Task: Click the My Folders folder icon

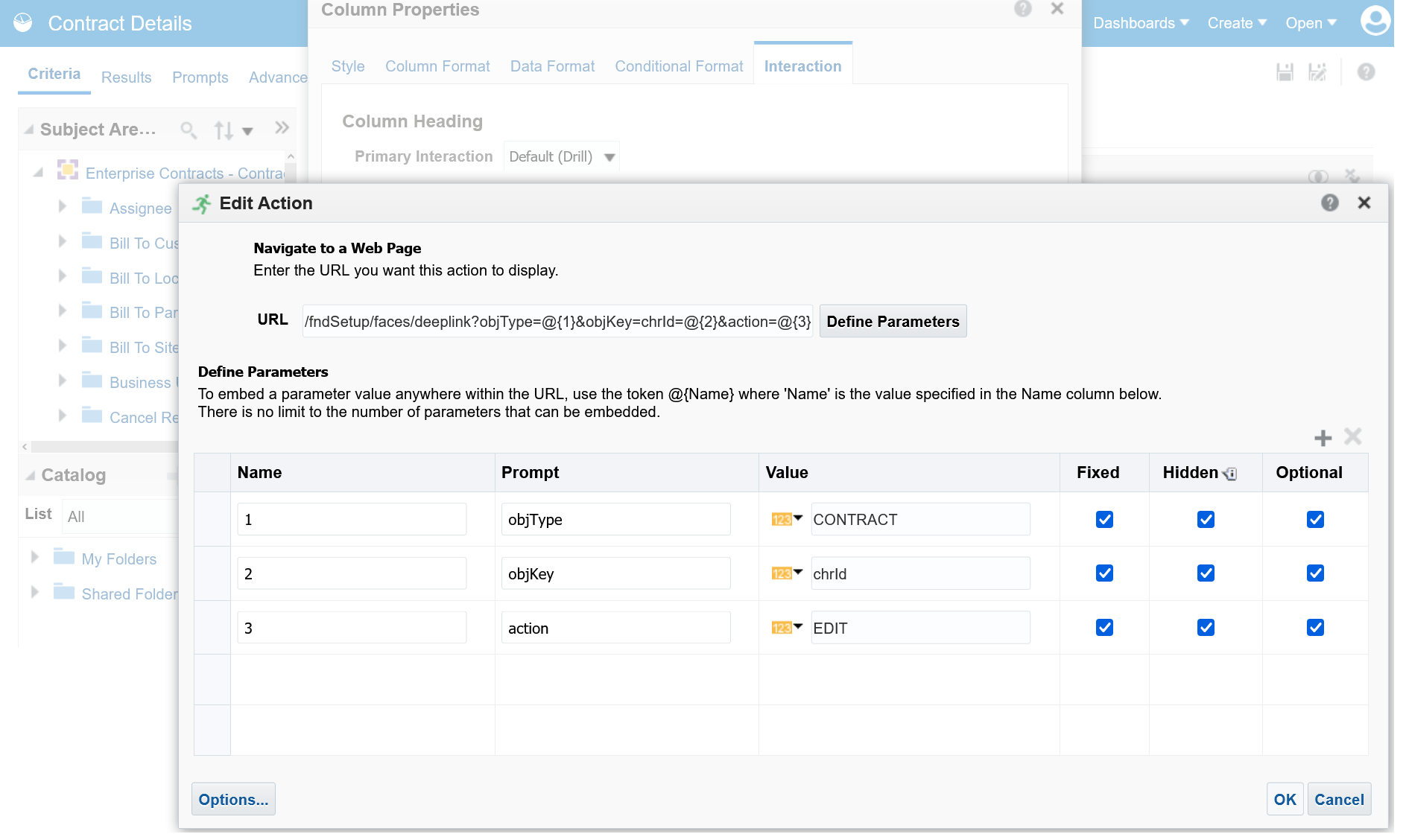Action: pos(64,556)
